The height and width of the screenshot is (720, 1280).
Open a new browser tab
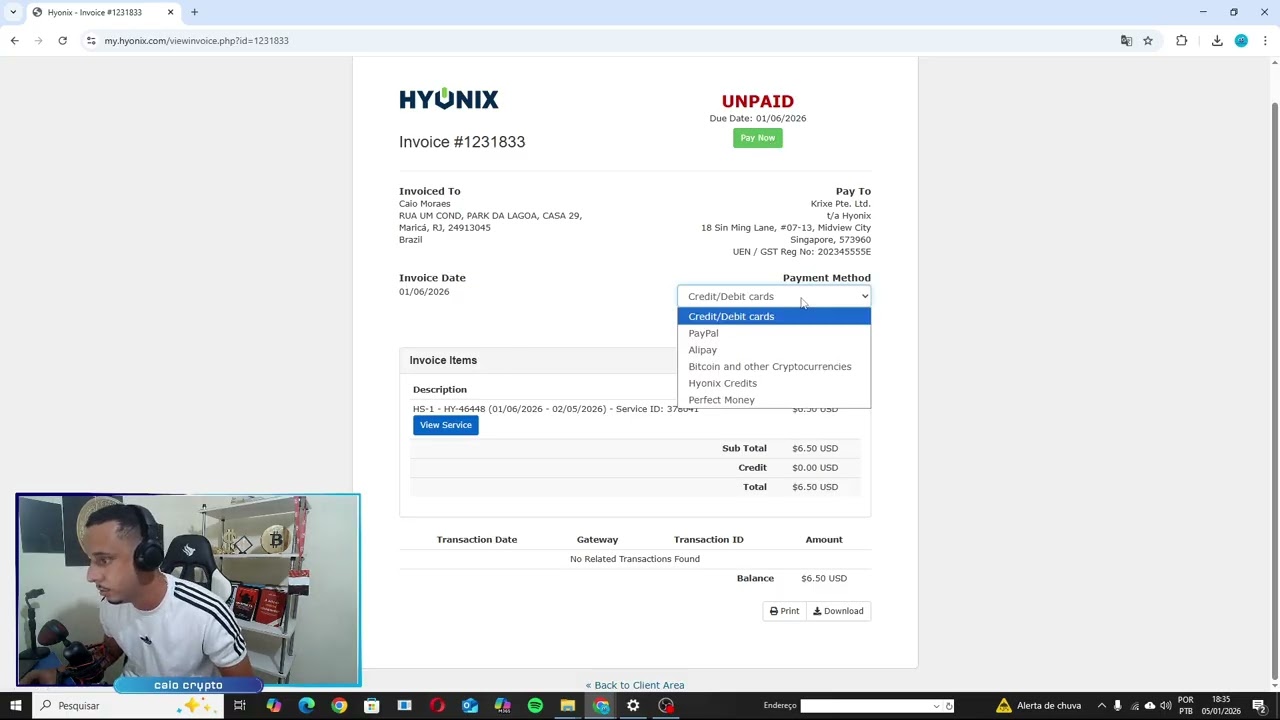(194, 12)
